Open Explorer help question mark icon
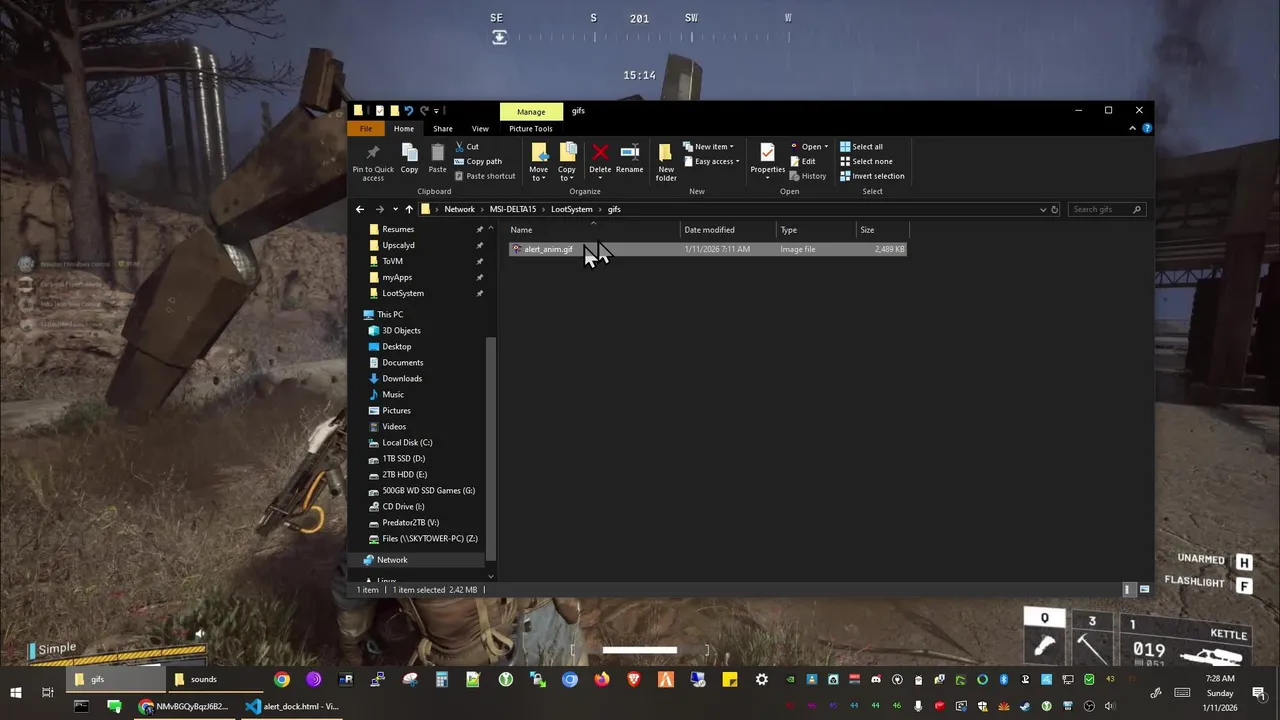Viewport: 1280px width, 720px height. [1146, 128]
